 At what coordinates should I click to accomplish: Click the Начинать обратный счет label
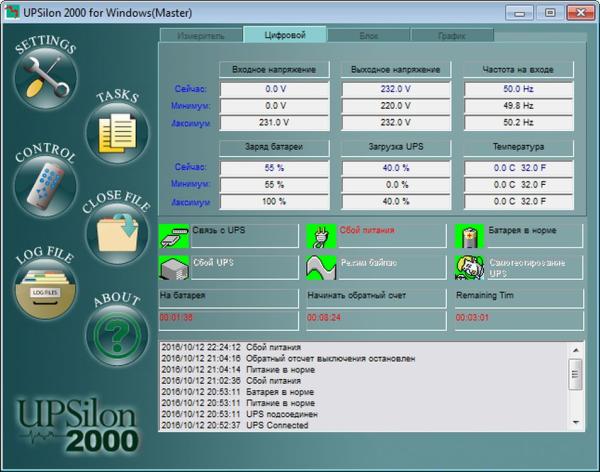(357, 296)
